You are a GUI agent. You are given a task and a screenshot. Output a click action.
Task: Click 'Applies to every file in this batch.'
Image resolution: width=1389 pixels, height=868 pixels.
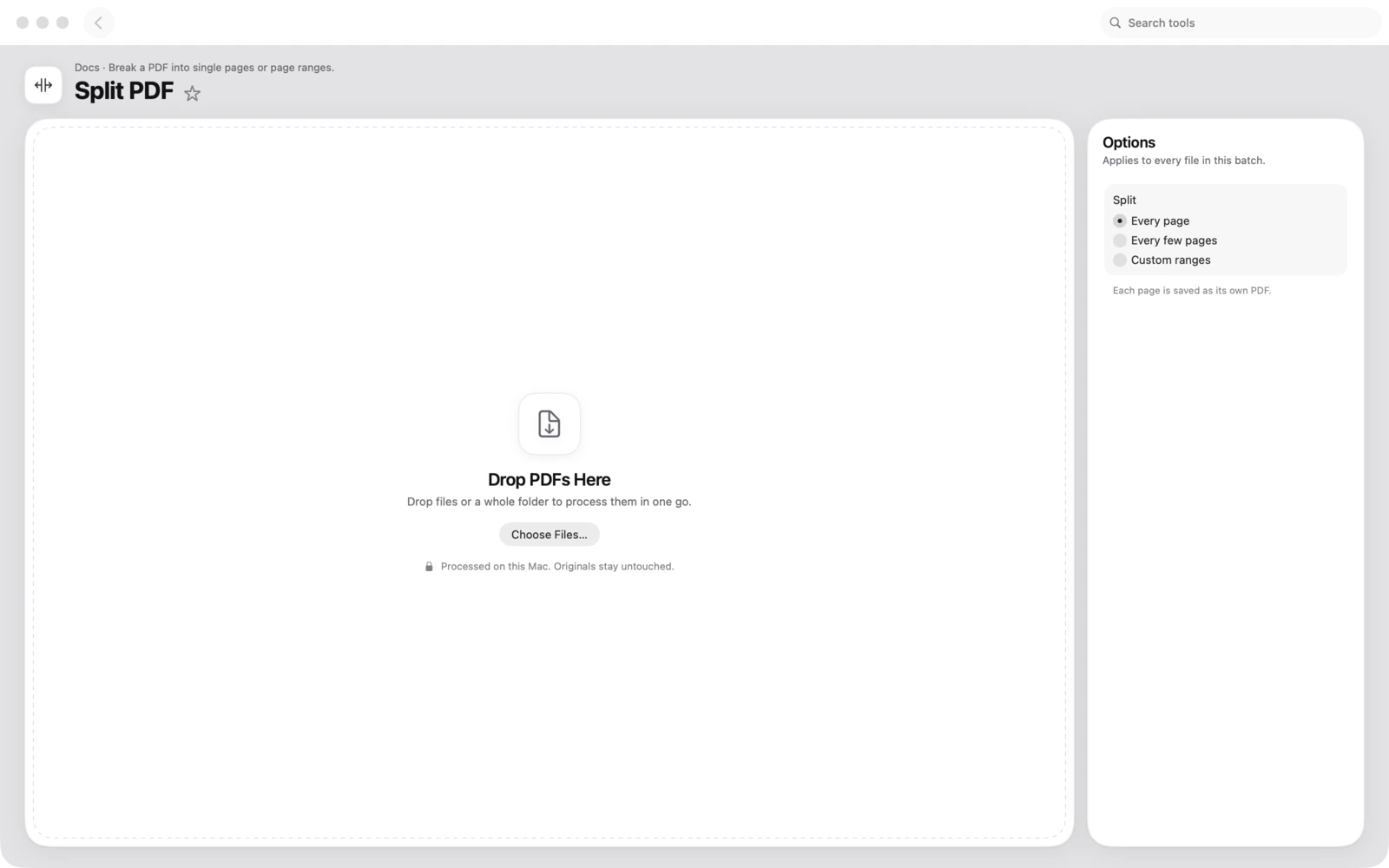point(1184,161)
